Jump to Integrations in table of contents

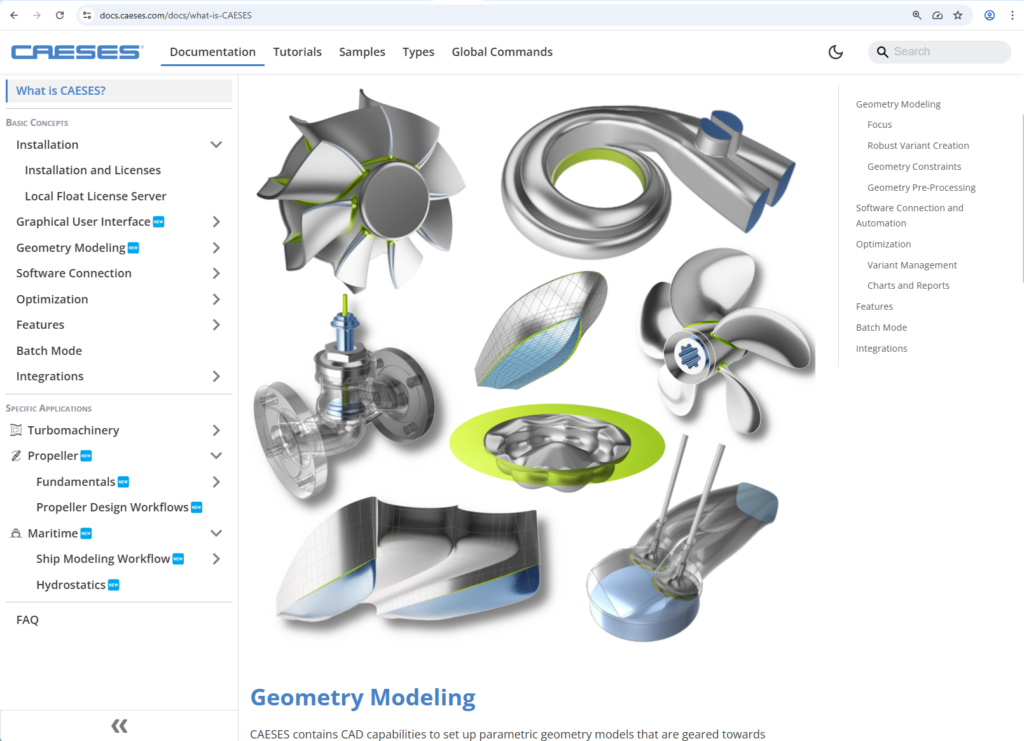tap(881, 349)
